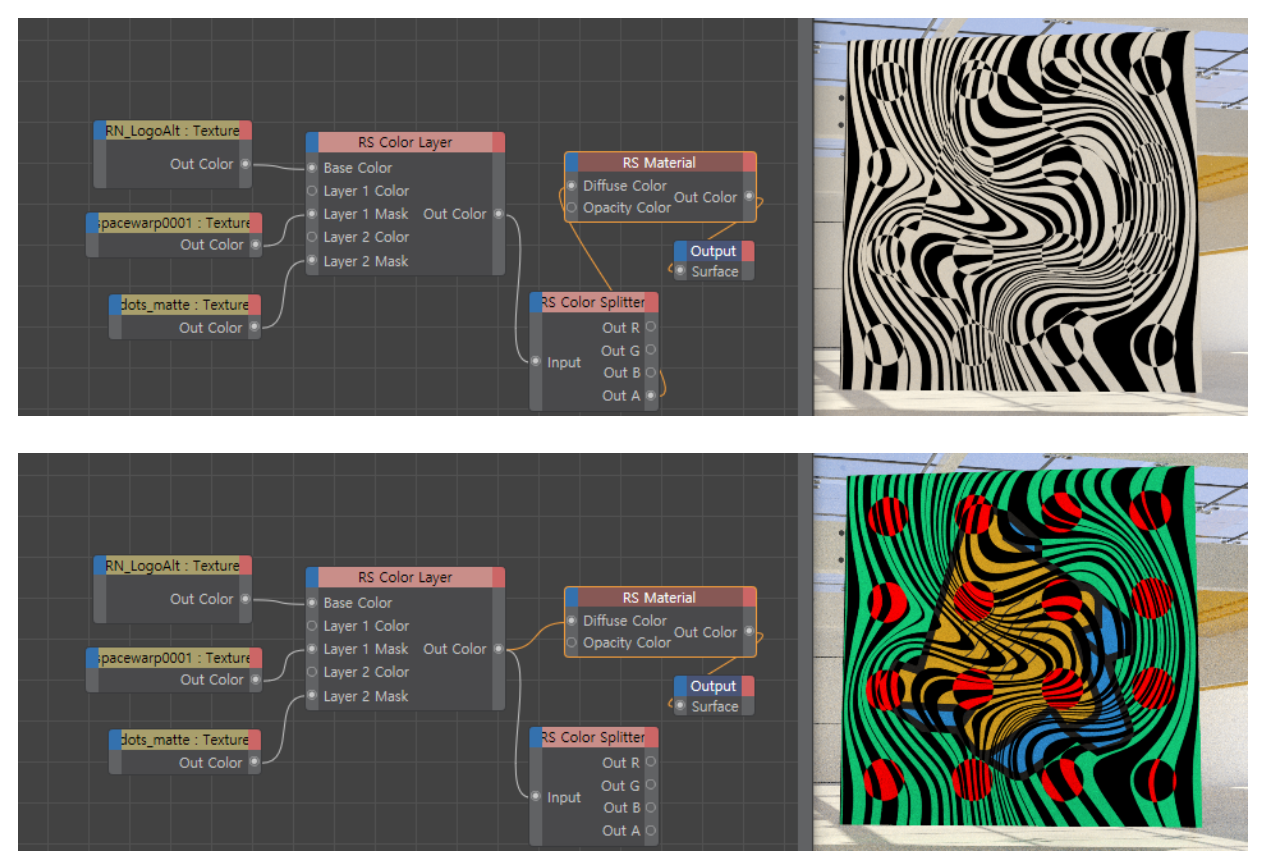Click dots_matte Out Color port in lower graph

click(x=254, y=762)
